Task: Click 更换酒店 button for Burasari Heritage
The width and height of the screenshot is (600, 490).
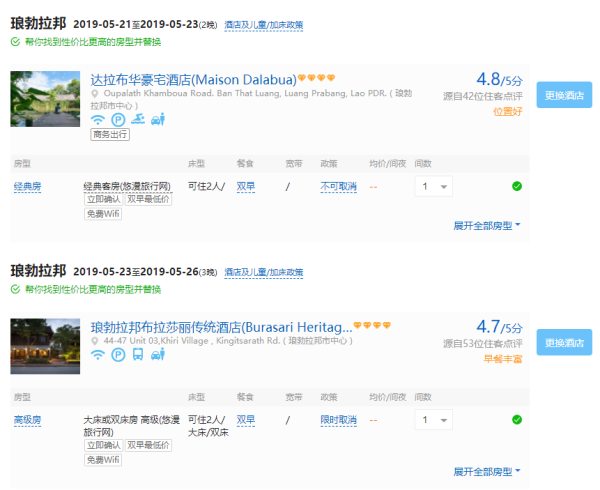Action: (x=564, y=342)
